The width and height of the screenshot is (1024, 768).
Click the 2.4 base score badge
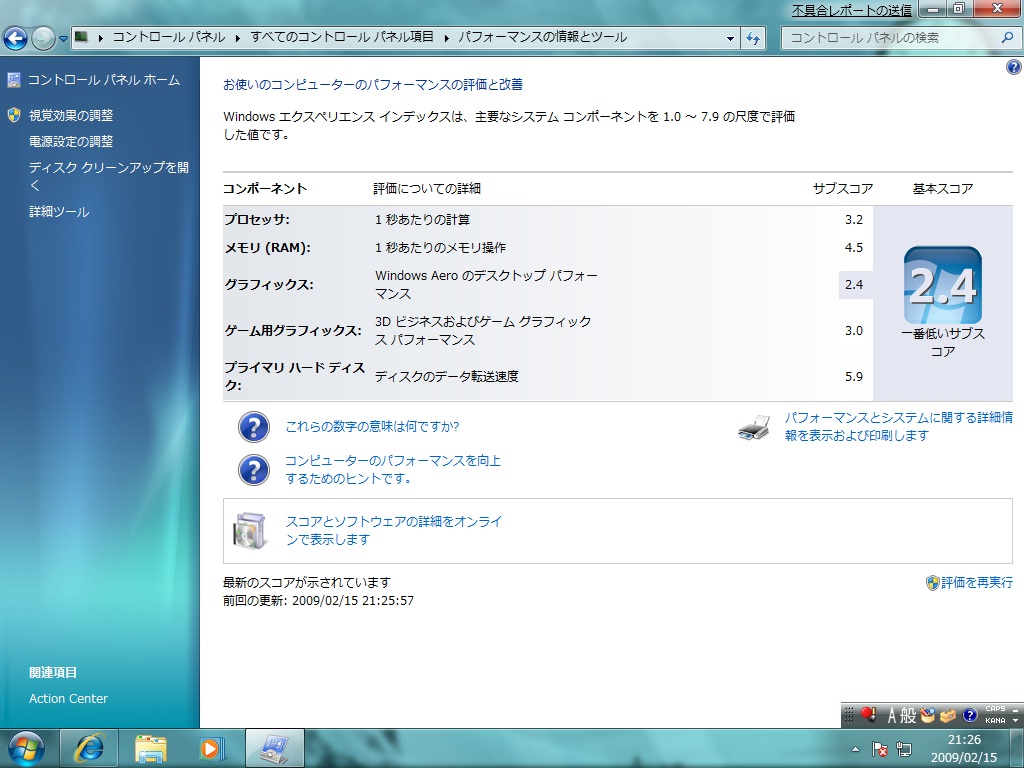pyautogui.click(x=942, y=285)
